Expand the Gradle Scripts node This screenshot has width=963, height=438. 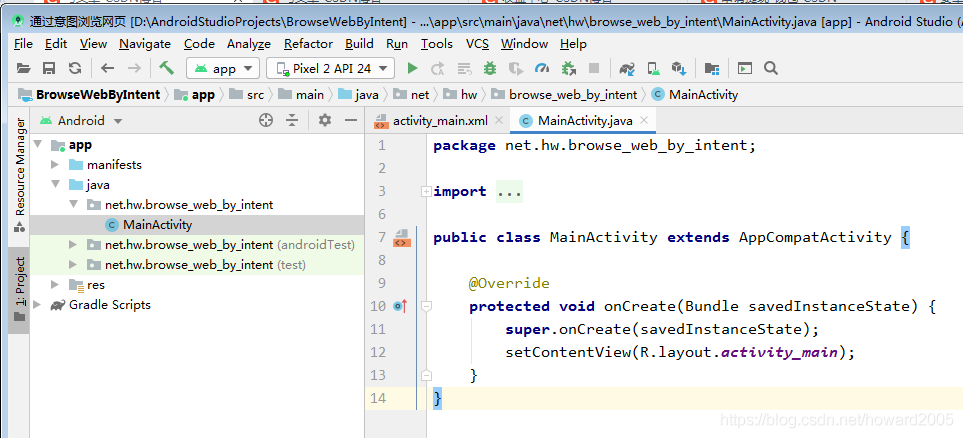[x=38, y=305]
